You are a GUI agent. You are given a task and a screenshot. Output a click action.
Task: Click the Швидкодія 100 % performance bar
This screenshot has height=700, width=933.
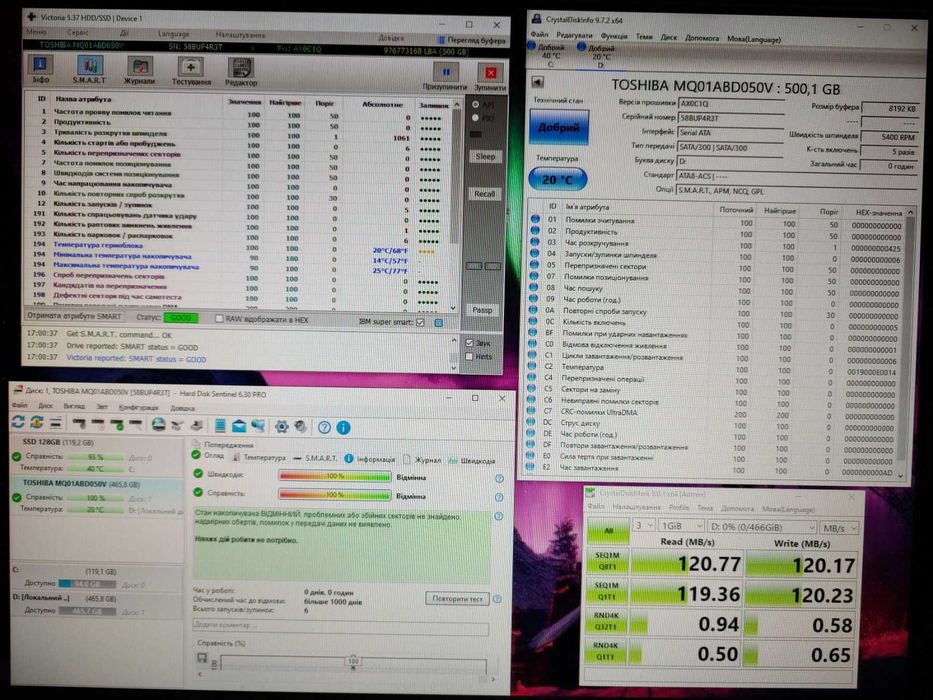335,476
